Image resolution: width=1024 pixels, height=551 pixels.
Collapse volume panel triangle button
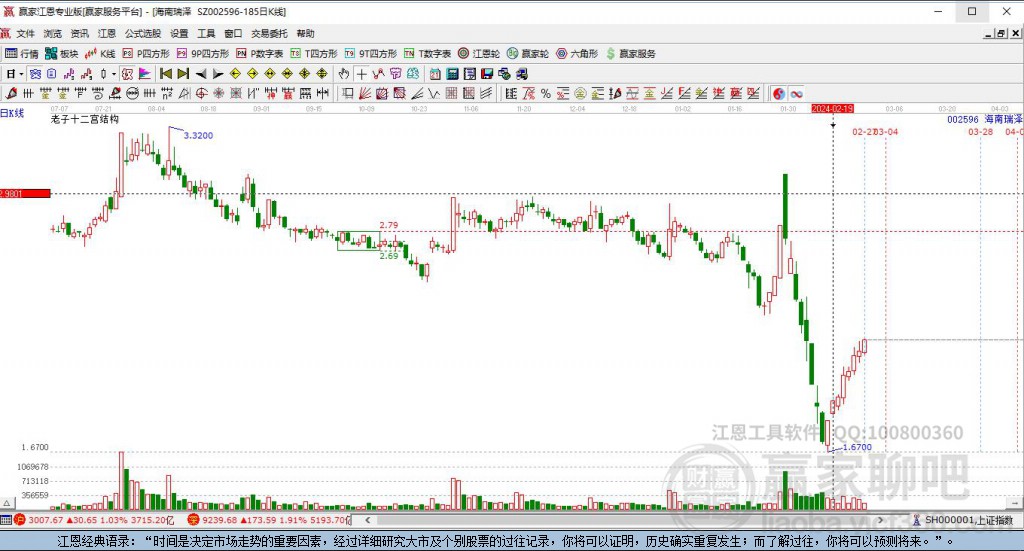pos(7,503)
